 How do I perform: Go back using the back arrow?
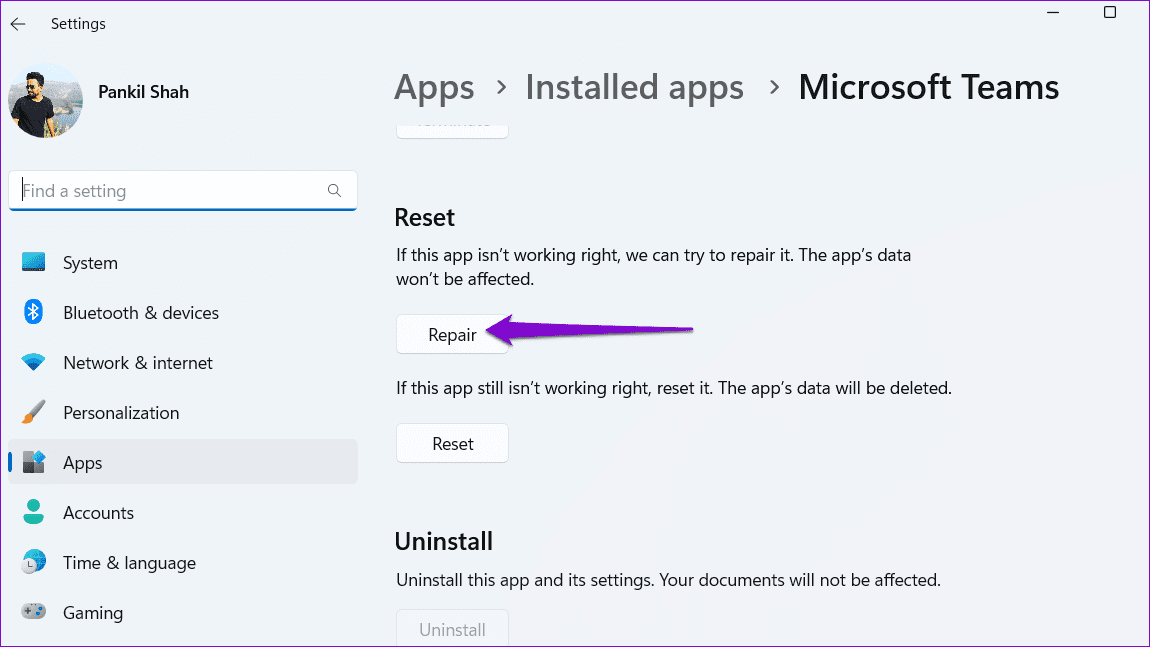click(x=18, y=24)
